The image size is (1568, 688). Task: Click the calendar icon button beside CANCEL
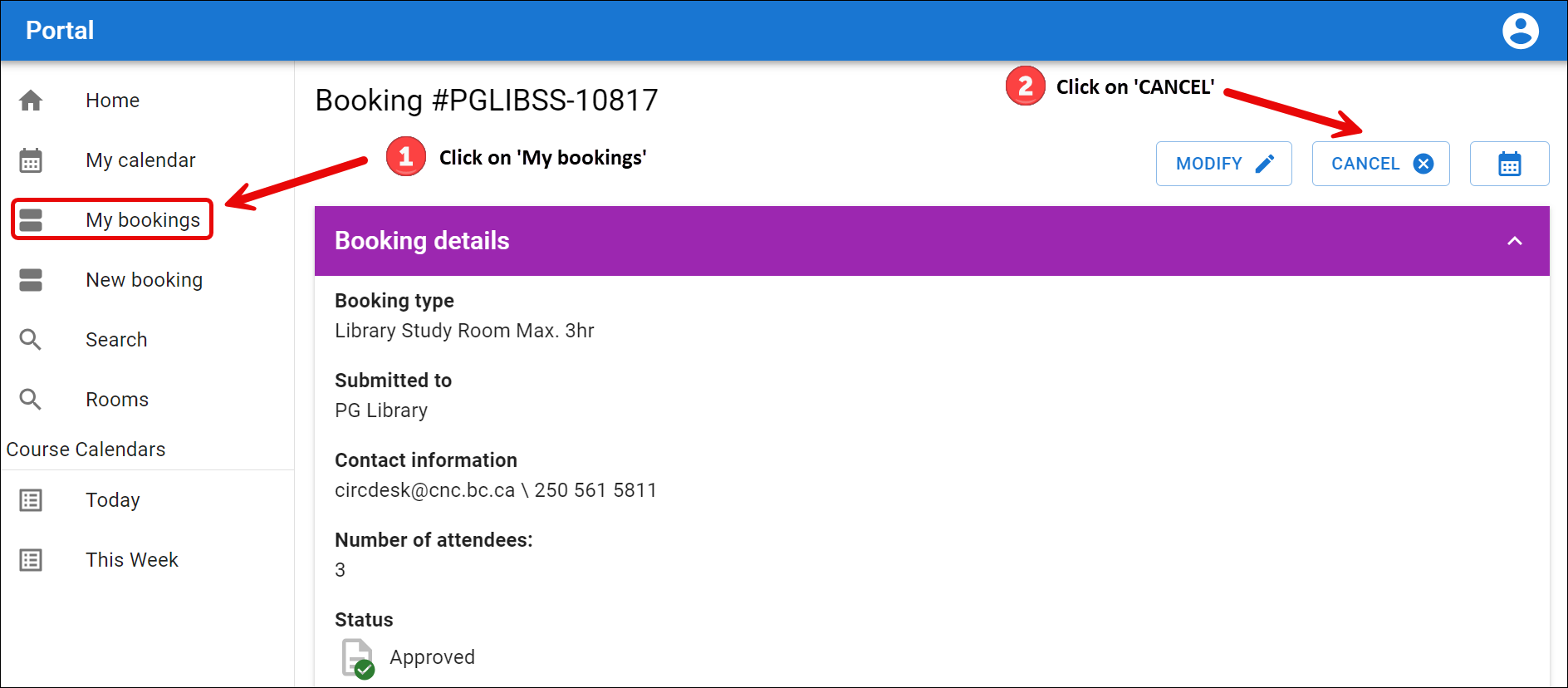pos(1509,164)
